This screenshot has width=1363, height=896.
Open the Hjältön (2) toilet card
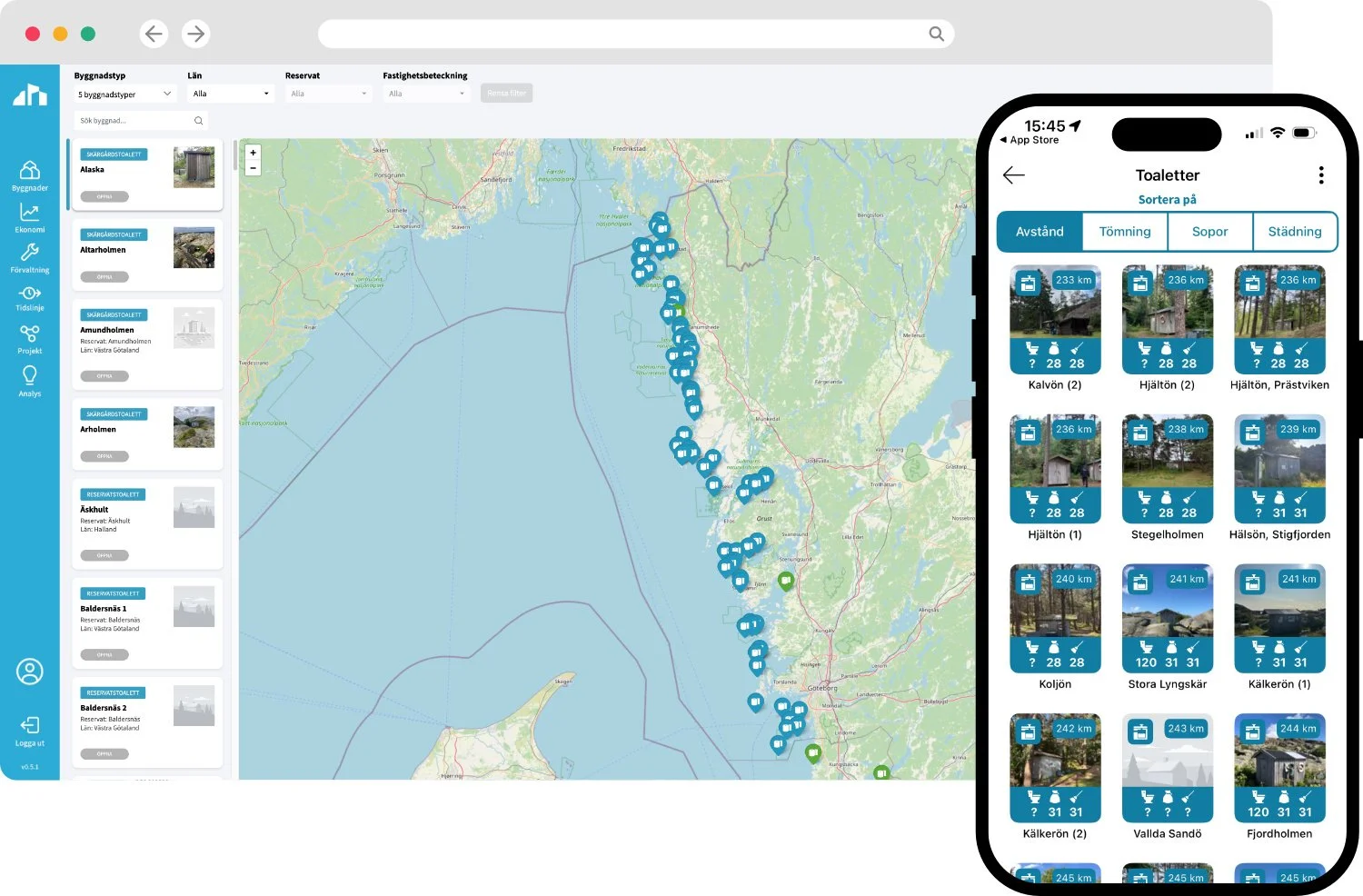(x=1167, y=328)
